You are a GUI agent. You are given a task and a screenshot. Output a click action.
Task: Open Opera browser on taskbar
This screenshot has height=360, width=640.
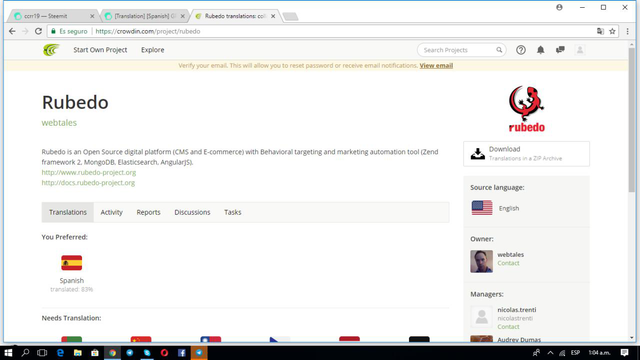[164, 353]
